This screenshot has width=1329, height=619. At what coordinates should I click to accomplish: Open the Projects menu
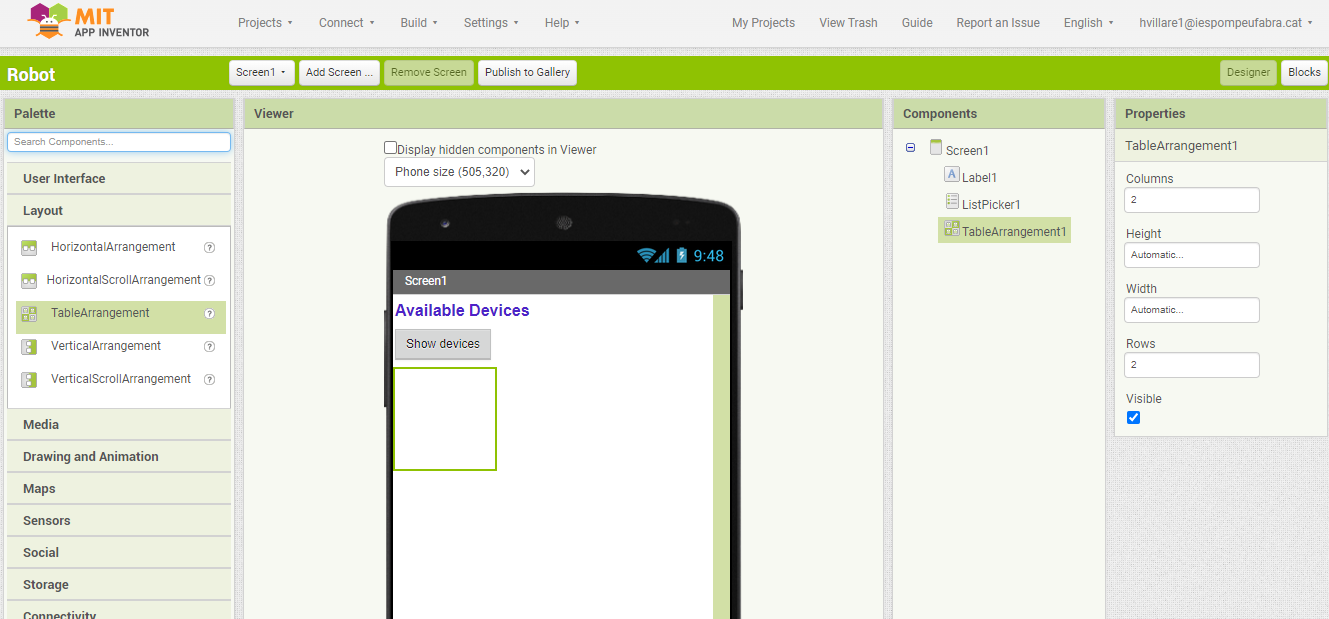point(265,23)
